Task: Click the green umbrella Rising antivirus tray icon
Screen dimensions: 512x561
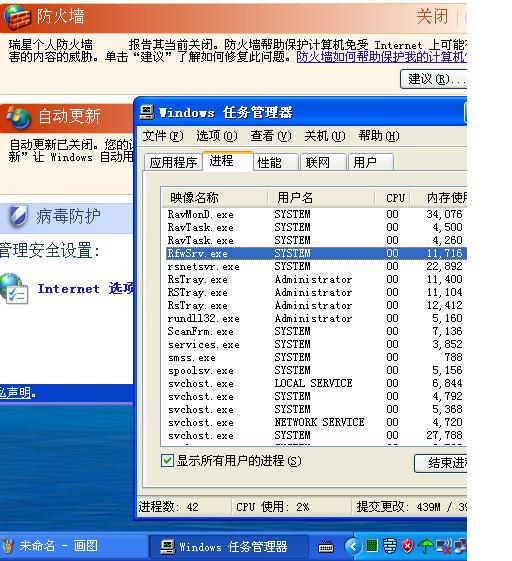Action: (425, 546)
